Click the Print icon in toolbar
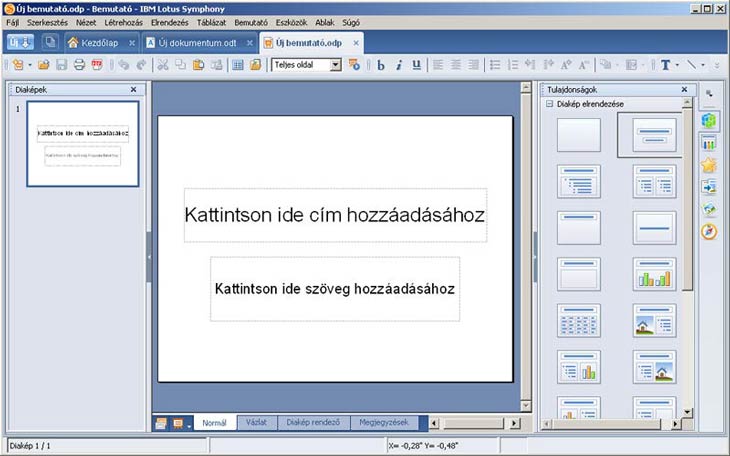The image size is (730, 456). click(x=79, y=65)
